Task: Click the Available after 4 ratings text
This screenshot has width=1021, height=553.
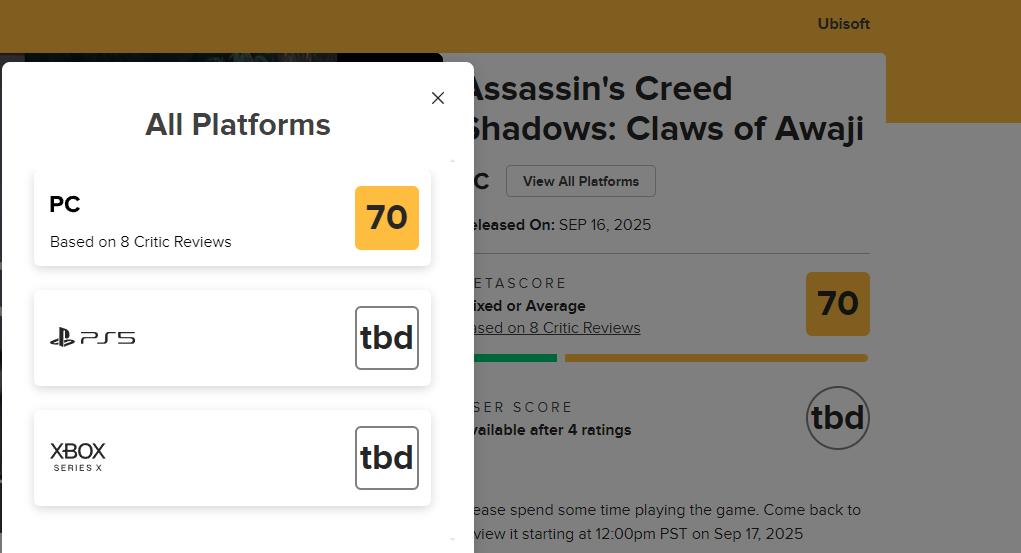Action: pos(552,430)
